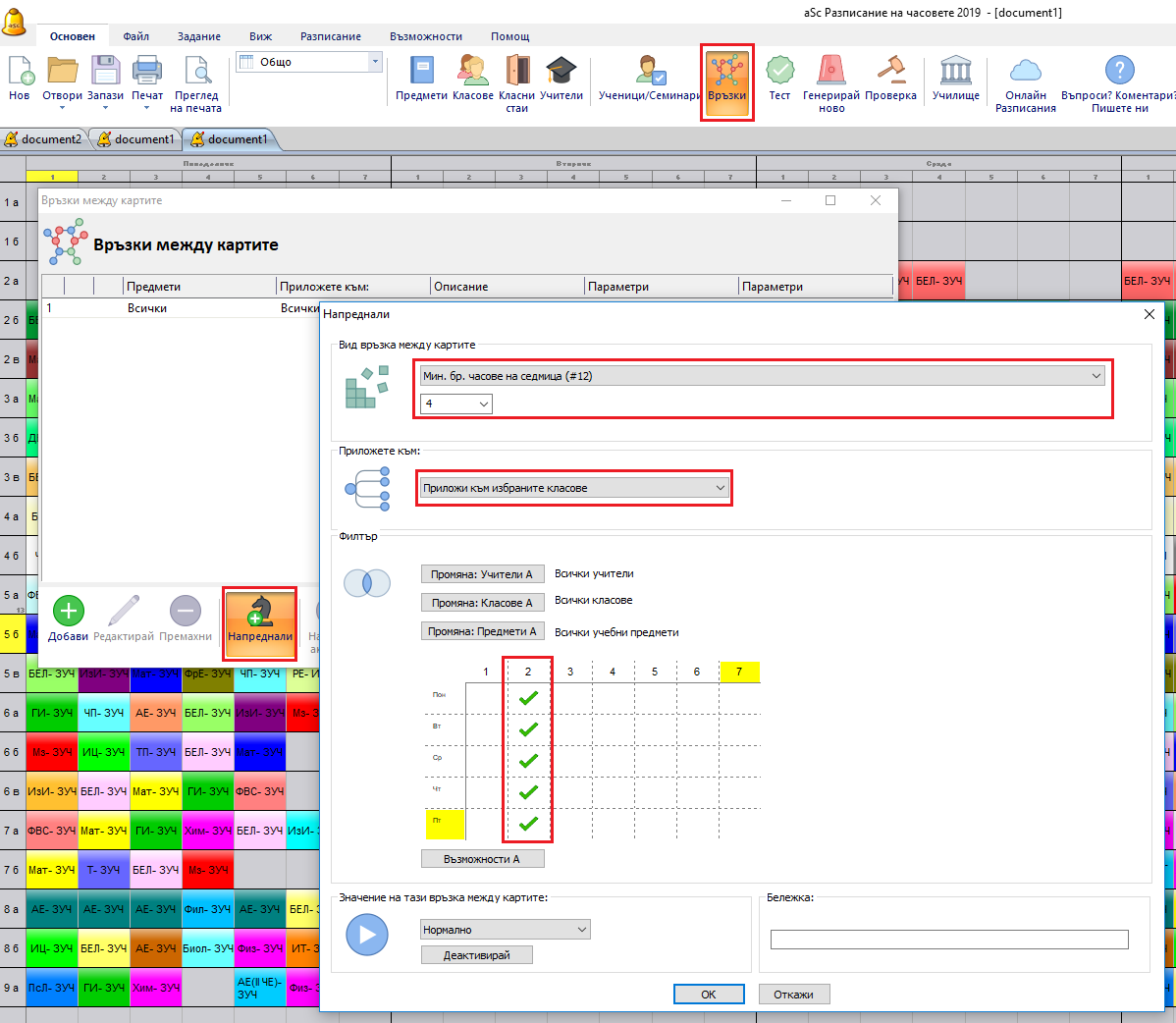Screen dimensions: 1176x1023
Task: Click the Училище building icon
Action: 955,72
